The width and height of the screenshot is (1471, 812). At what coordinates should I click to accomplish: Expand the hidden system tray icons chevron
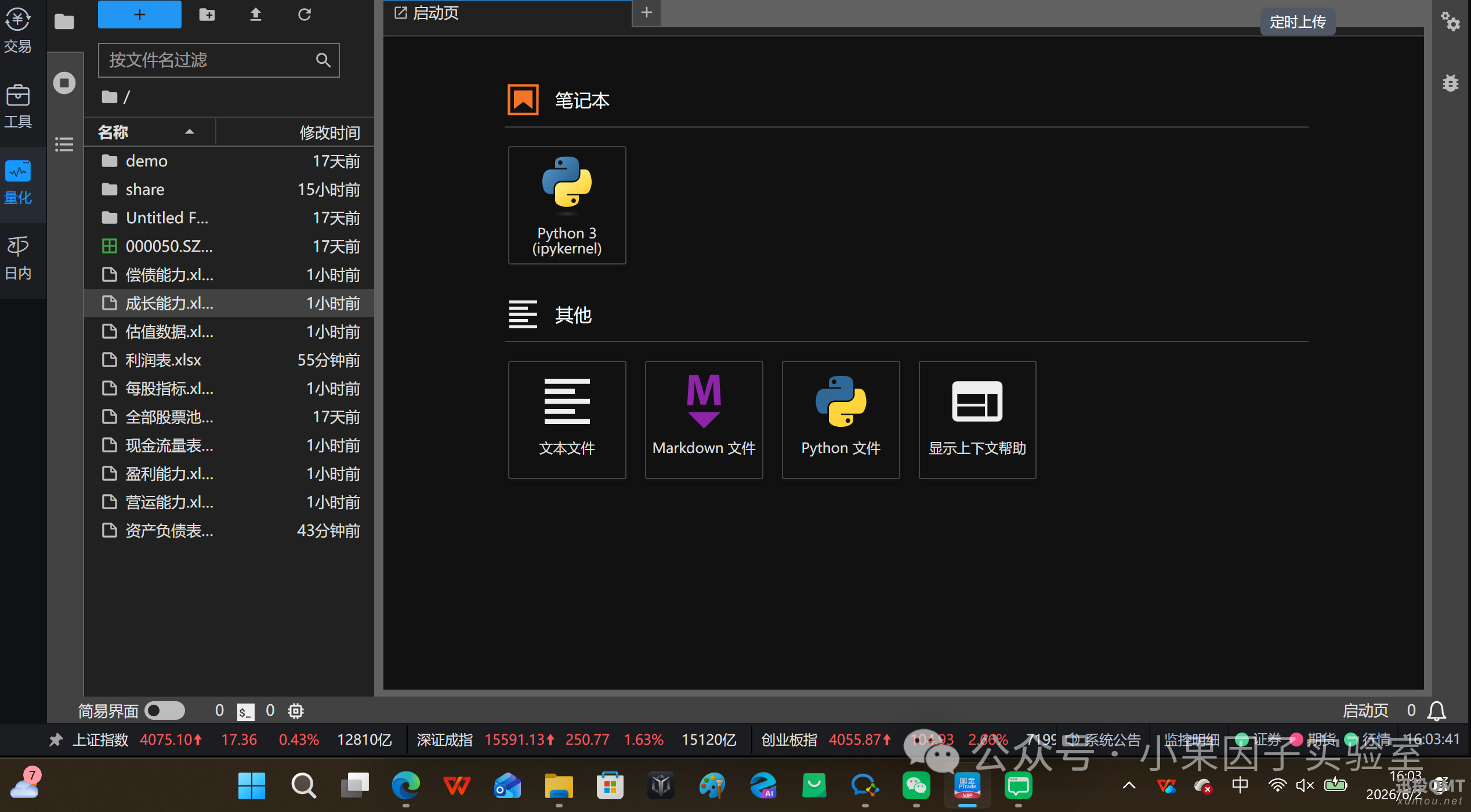coord(1129,786)
